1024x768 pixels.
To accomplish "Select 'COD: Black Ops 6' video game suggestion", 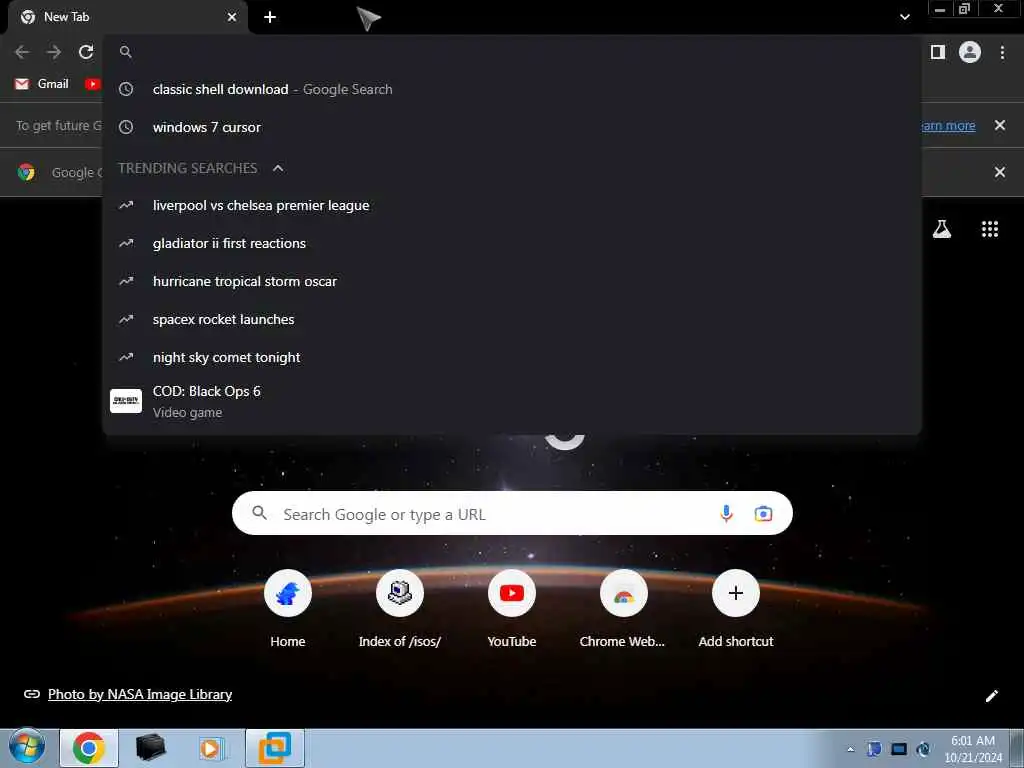I will pyautogui.click(x=512, y=401).
